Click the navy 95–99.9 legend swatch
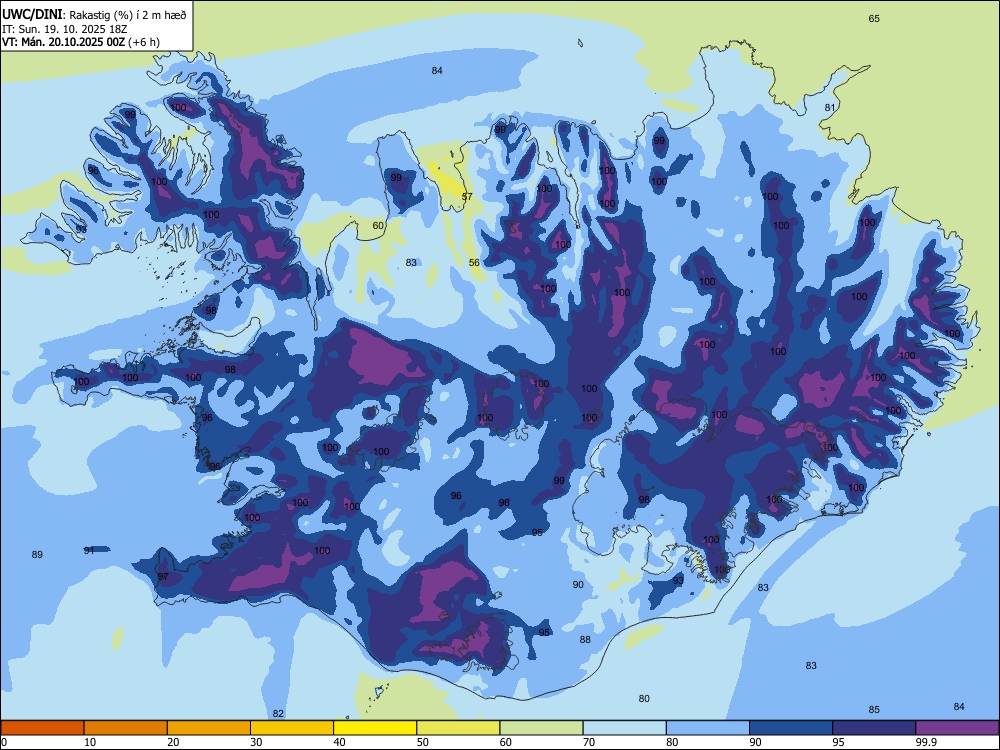Screen dimensions: 1000x750 (874, 728)
